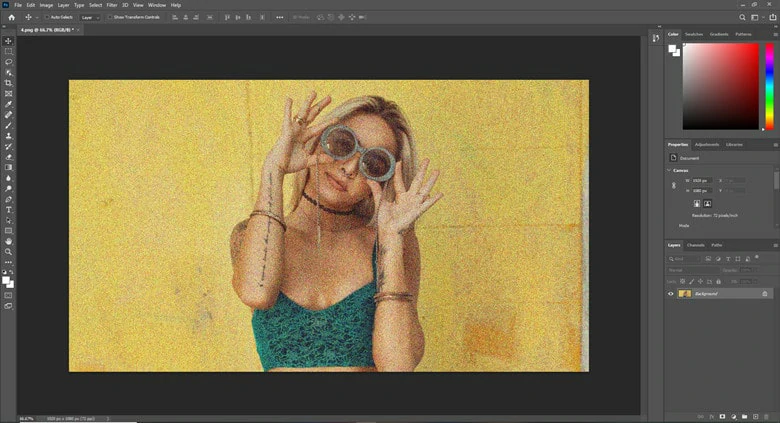
Task: Open the Kind filter dropdown in Layers
Action: (x=683, y=259)
